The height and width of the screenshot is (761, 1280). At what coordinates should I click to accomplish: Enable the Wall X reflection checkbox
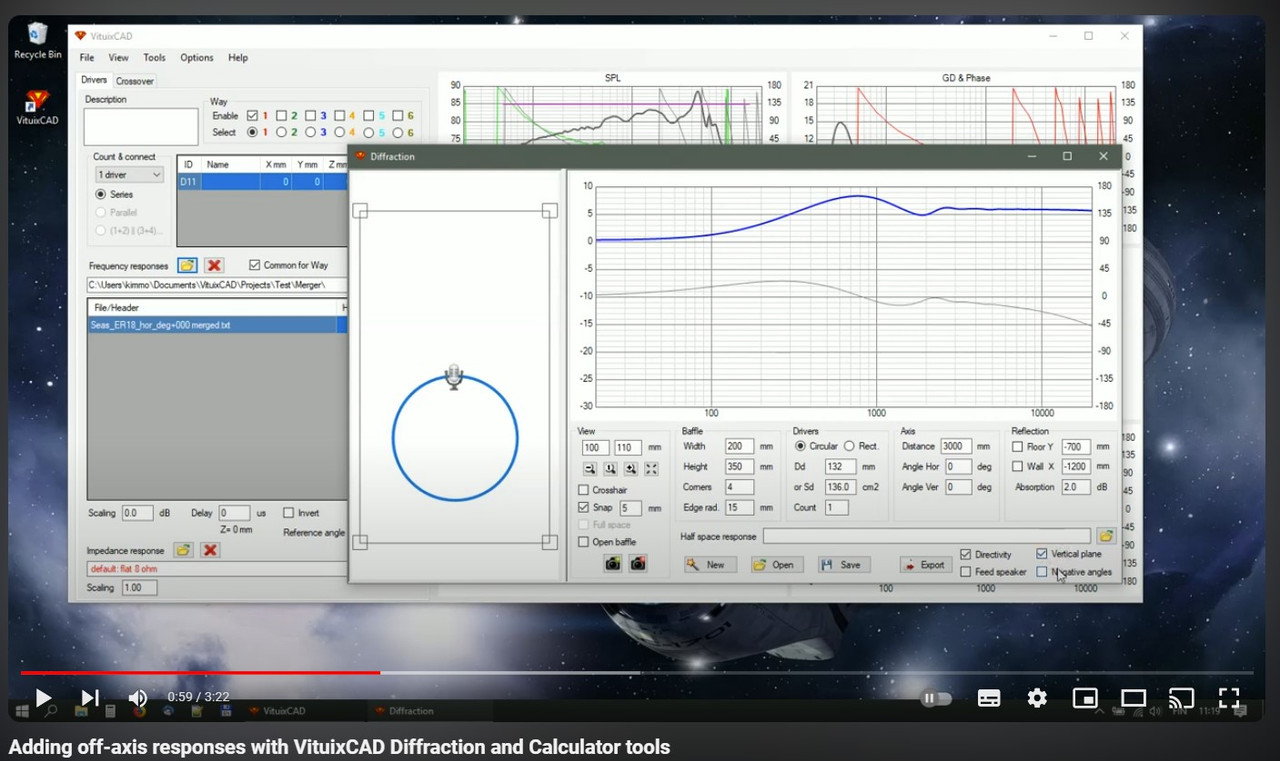click(1017, 466)
